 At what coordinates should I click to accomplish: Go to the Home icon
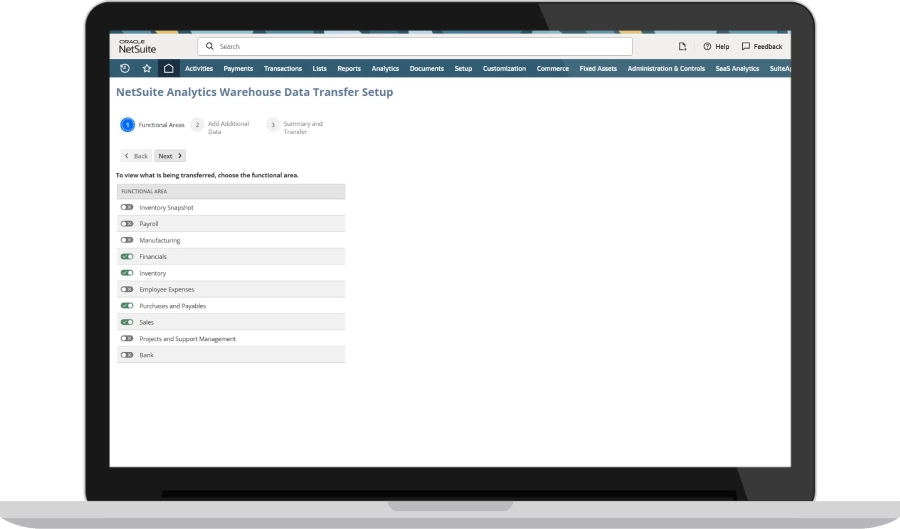(168, 69)
